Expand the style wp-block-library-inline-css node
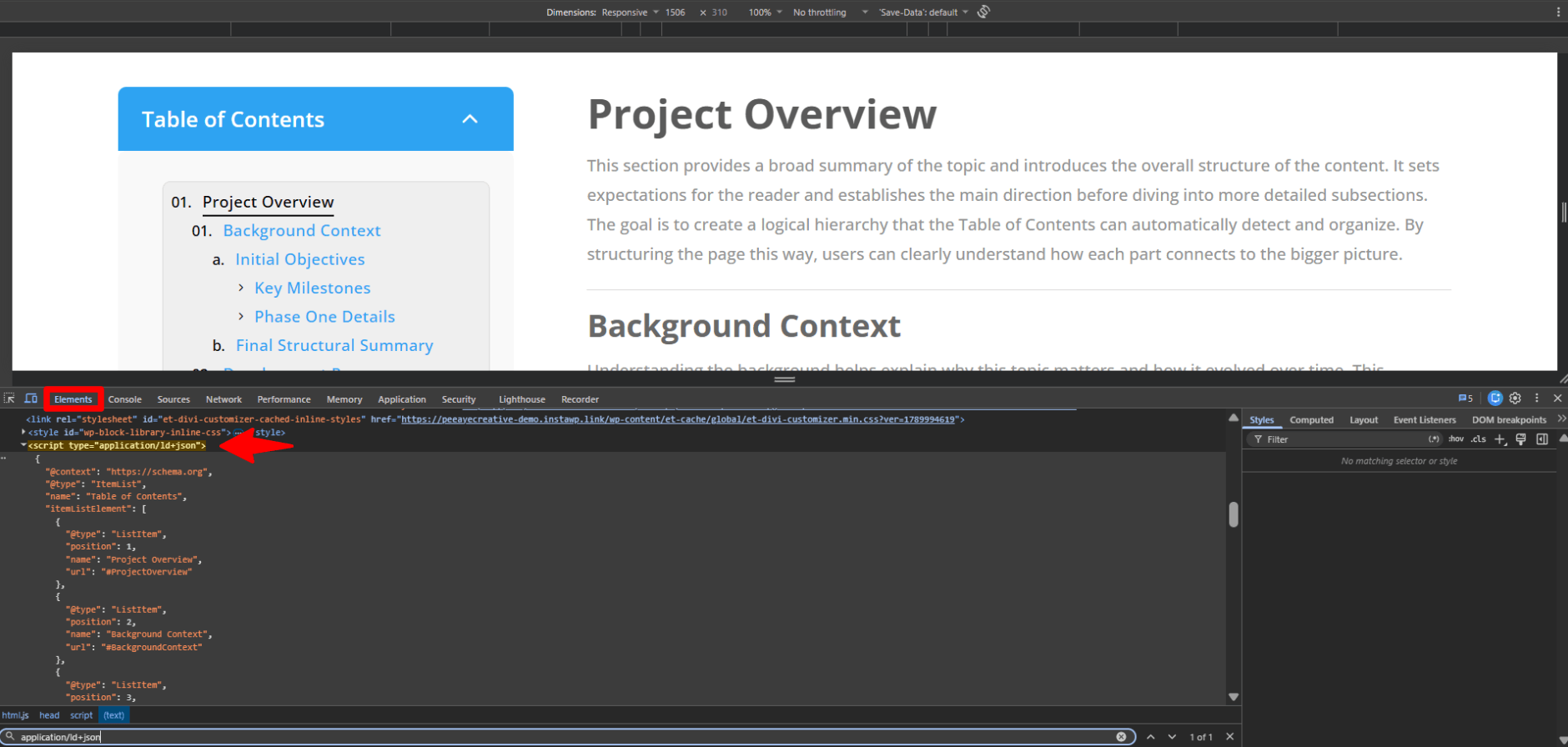1568x747 pixels. tap(23, 433)
